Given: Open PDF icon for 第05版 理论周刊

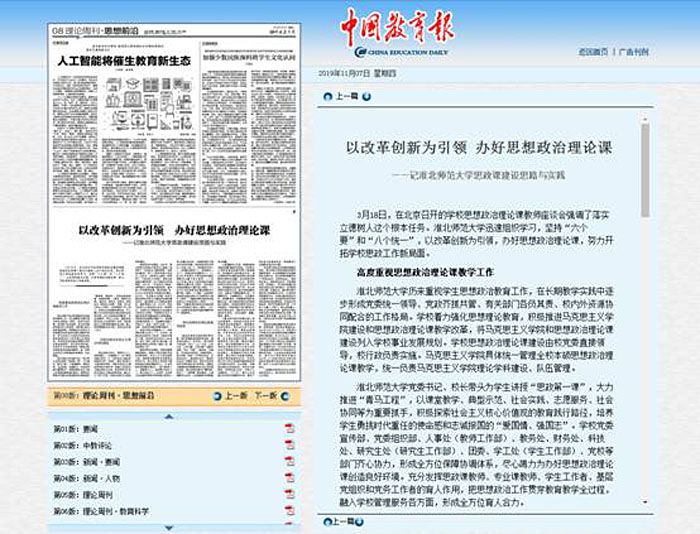Looking at the screenshot, I should point(290,494).
